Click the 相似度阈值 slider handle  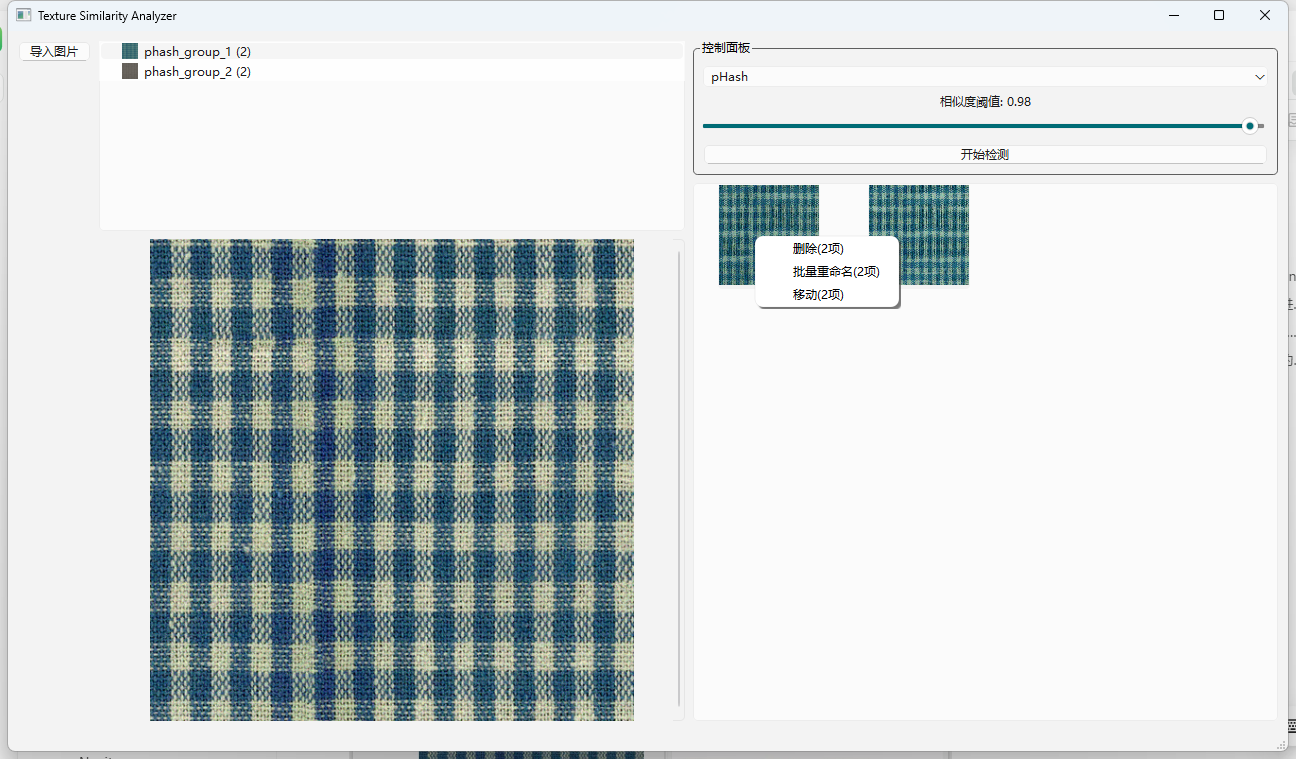(x=1249, y=126)
